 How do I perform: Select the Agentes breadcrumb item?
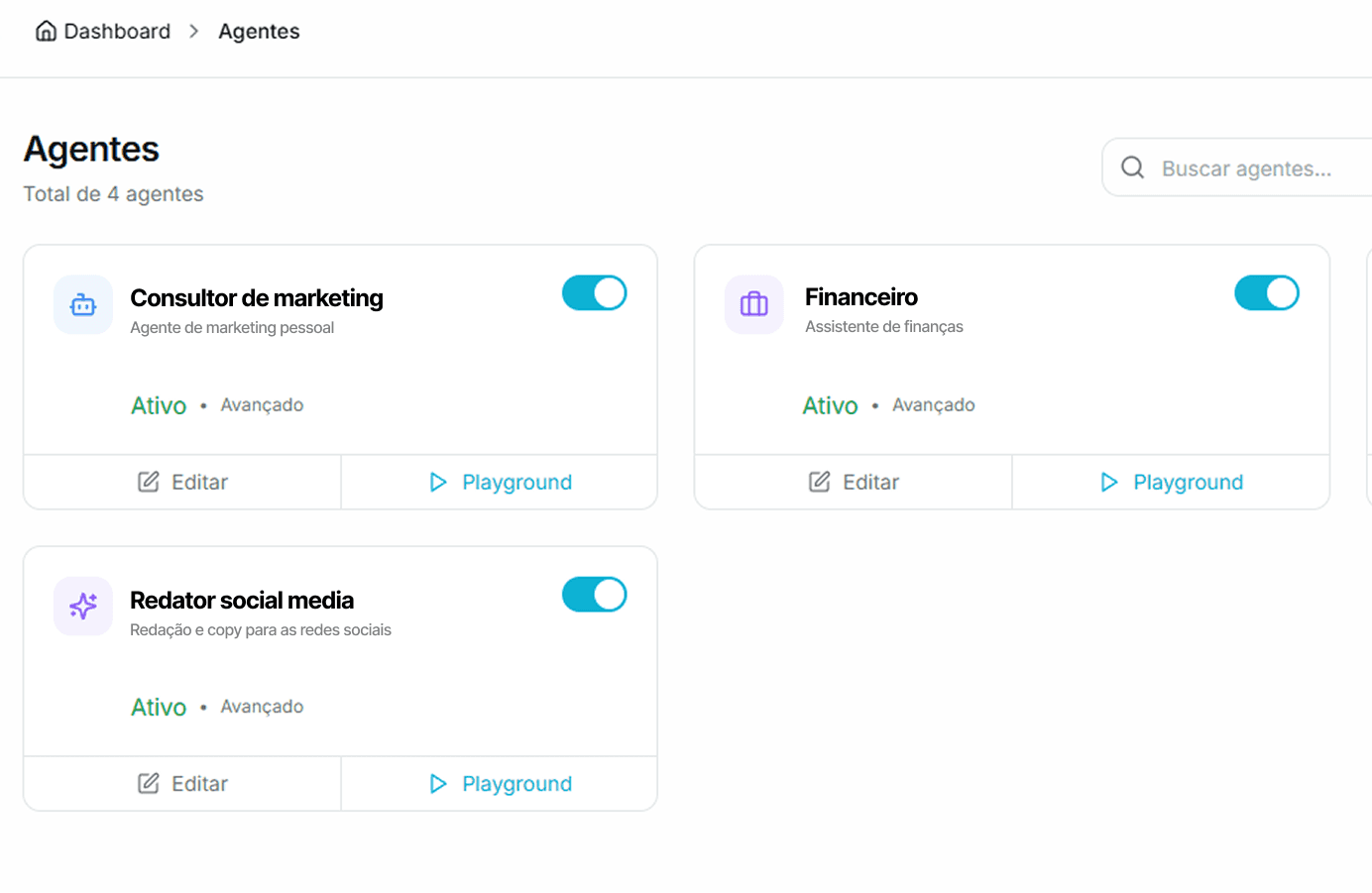click(259, 32)
